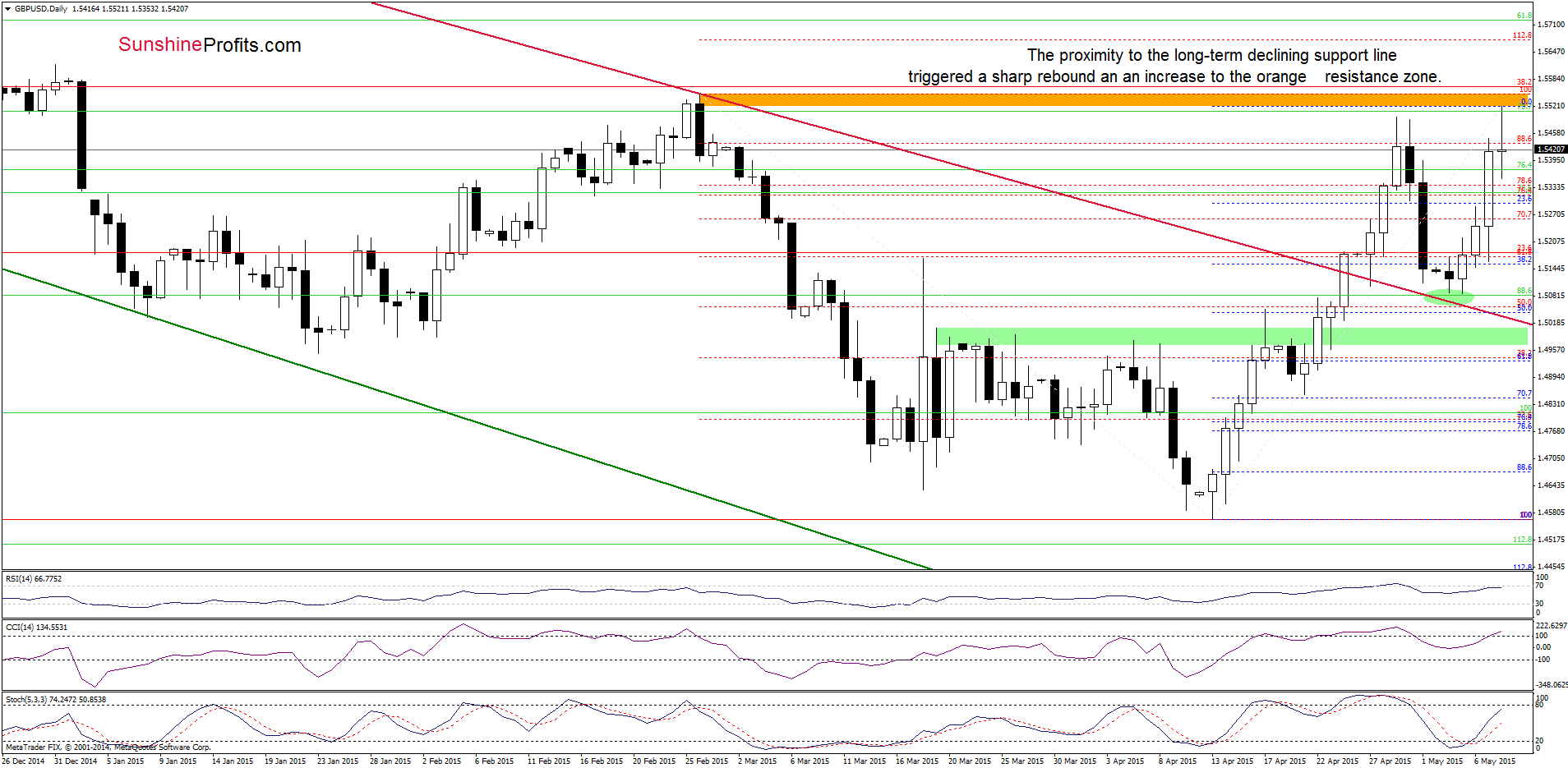Click the current price tag 1.54207
1568x768 pixels.
pos(1551,149)
